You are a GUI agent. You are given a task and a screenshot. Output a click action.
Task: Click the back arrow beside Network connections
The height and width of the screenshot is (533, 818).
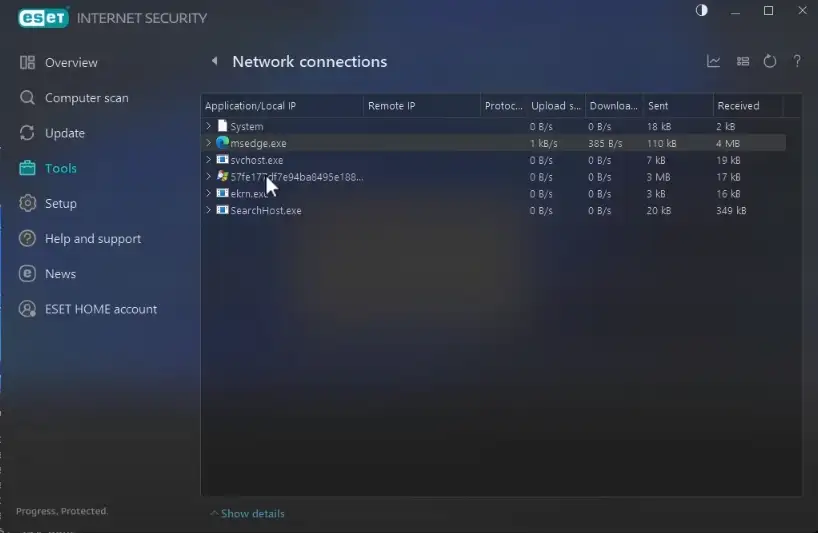(x=214, y=62)
